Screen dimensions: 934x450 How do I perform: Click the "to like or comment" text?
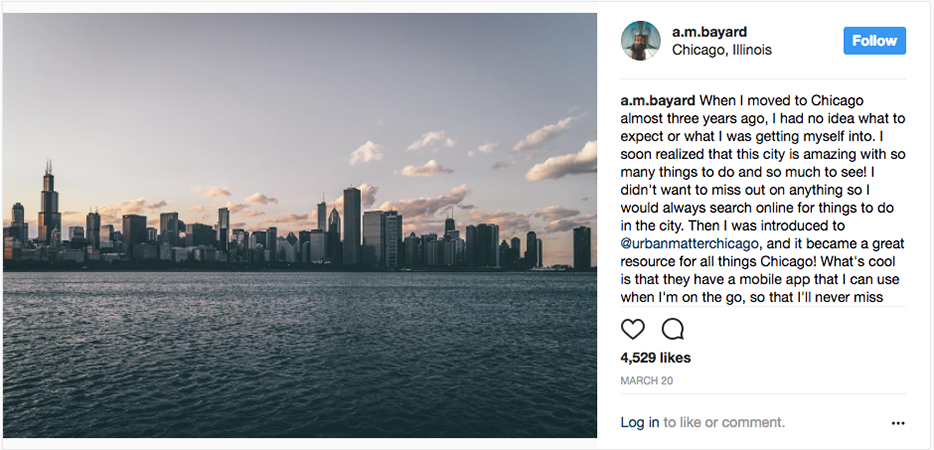tap(724, 423)
